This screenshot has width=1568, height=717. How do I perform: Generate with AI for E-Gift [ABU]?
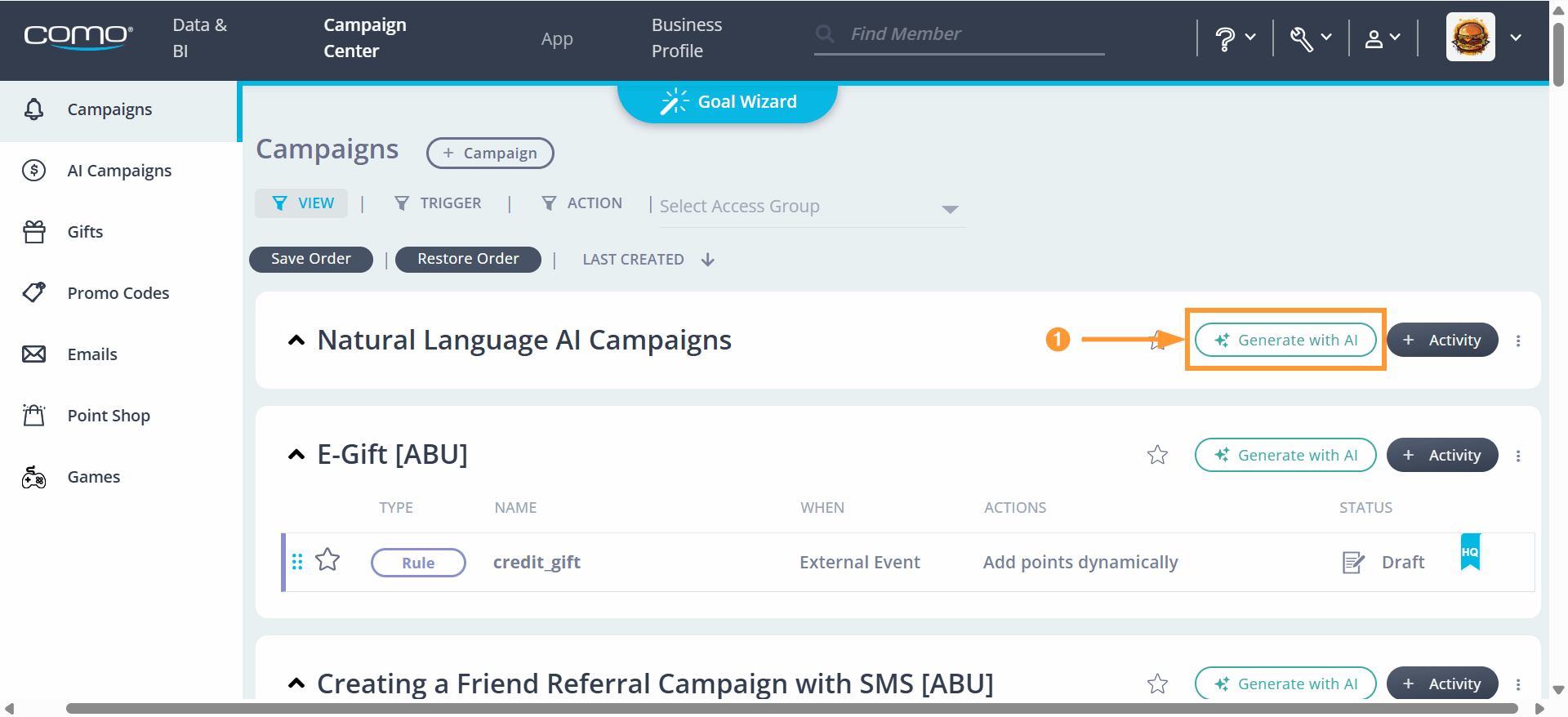(1285, 455)
